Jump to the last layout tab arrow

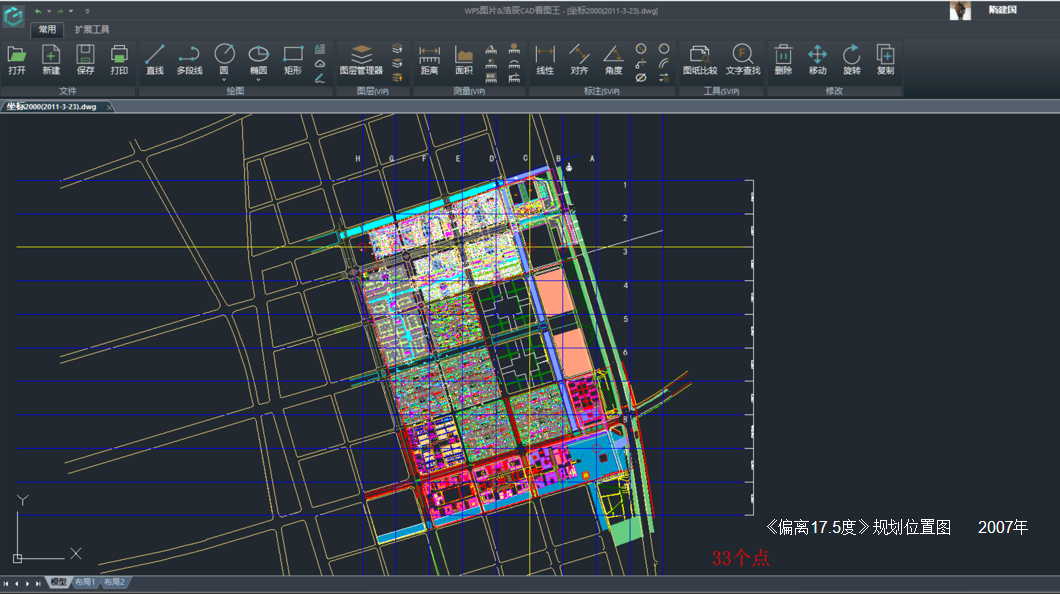[39, 583]
